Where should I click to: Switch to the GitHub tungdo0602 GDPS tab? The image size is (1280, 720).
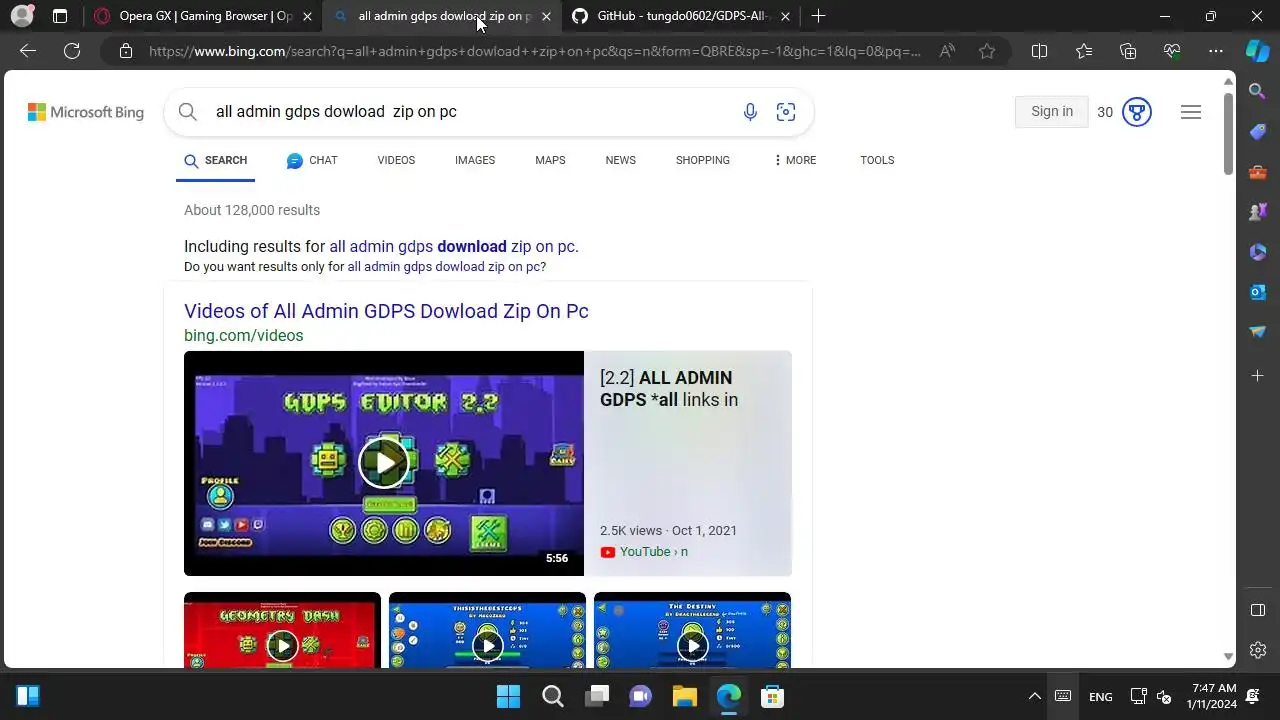[x=682, y=16]
